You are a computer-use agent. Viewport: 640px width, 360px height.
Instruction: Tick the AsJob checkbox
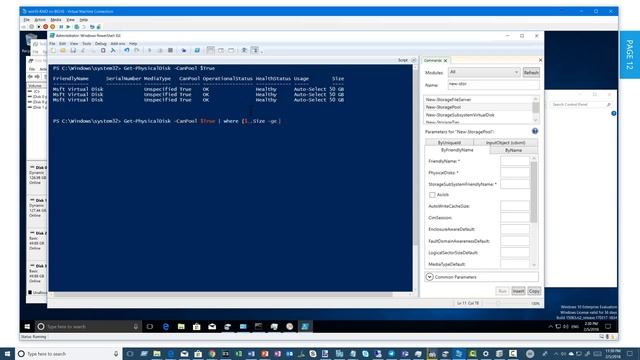tap(432, 195)
